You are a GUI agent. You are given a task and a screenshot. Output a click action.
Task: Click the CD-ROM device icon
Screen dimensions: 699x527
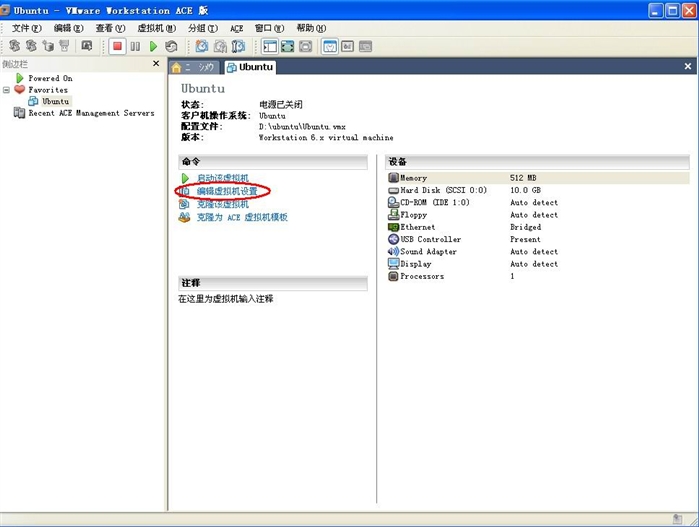(x=393, y=202)
